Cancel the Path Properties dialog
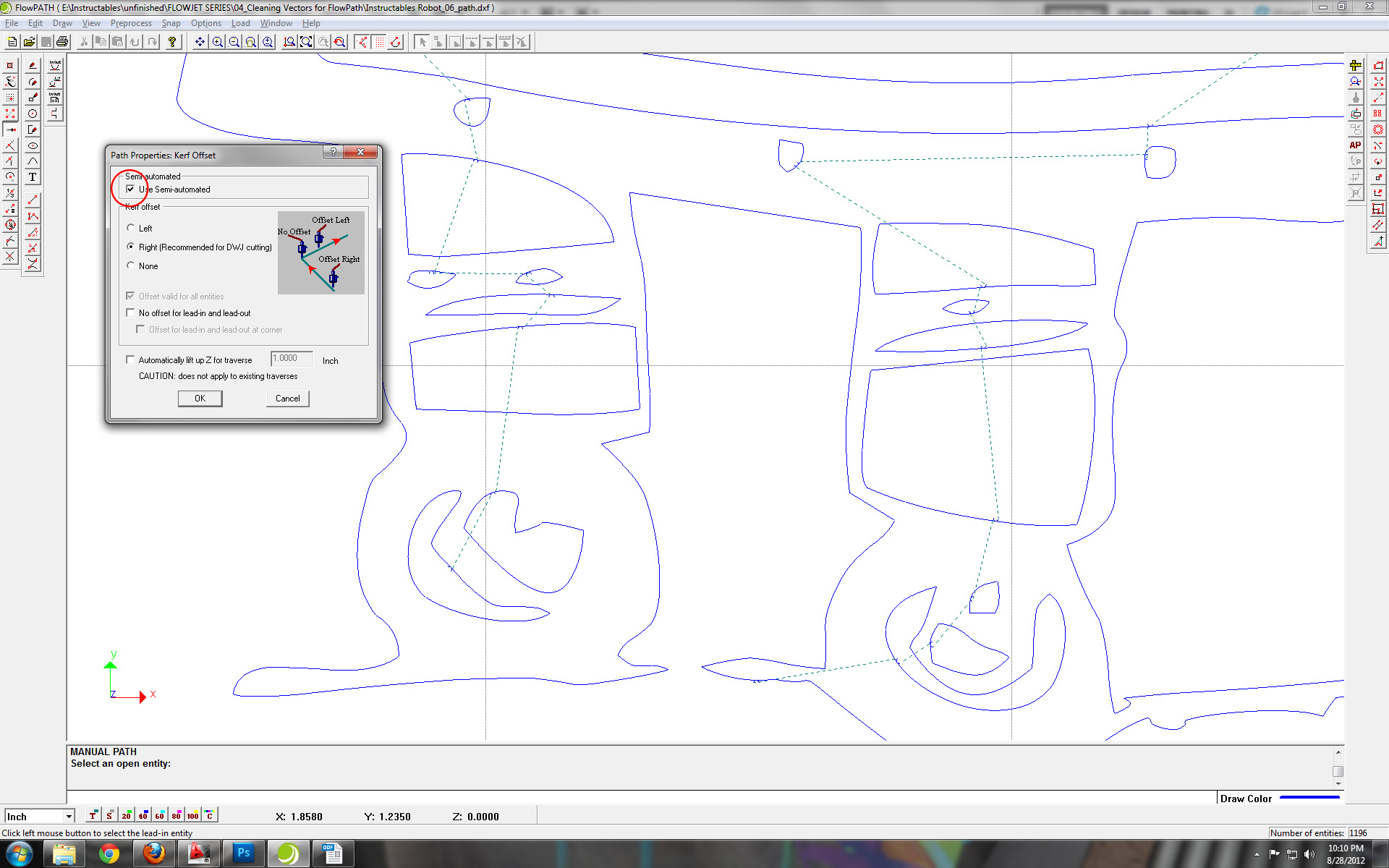 click(287, 399)
